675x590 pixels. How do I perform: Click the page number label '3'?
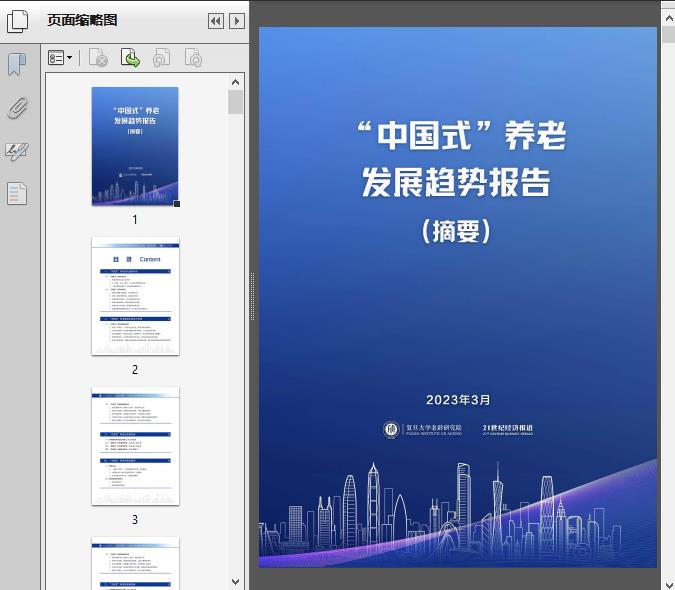(135, 519)
